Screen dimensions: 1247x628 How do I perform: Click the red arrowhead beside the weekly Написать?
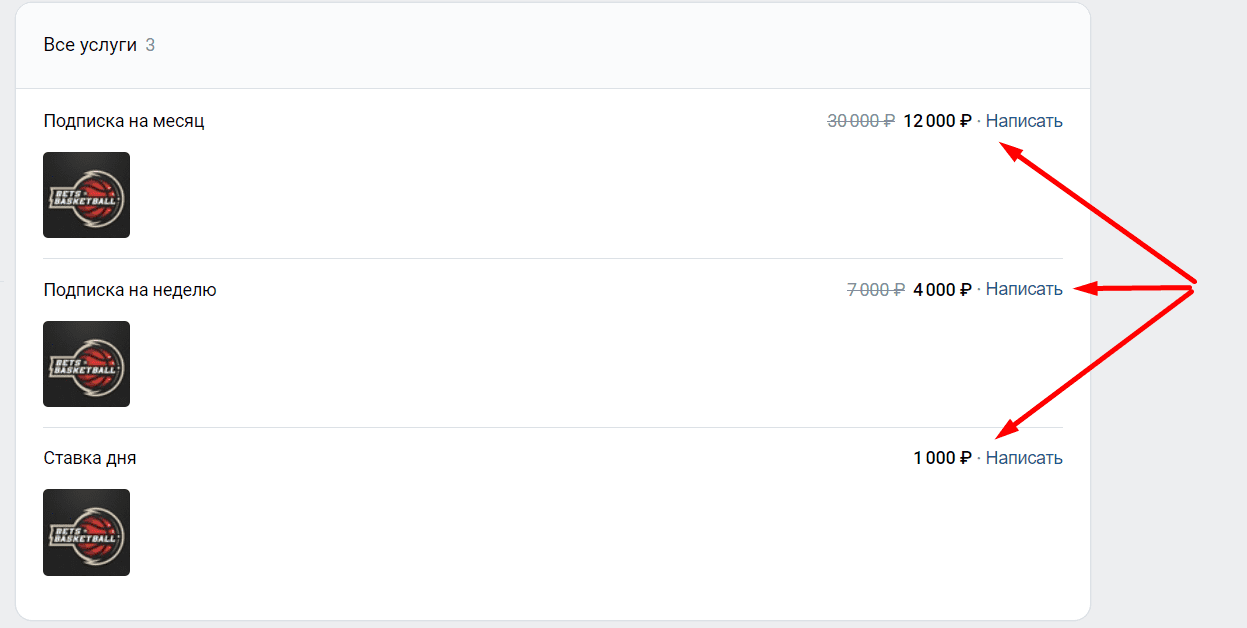click(x=1085, y=289)
